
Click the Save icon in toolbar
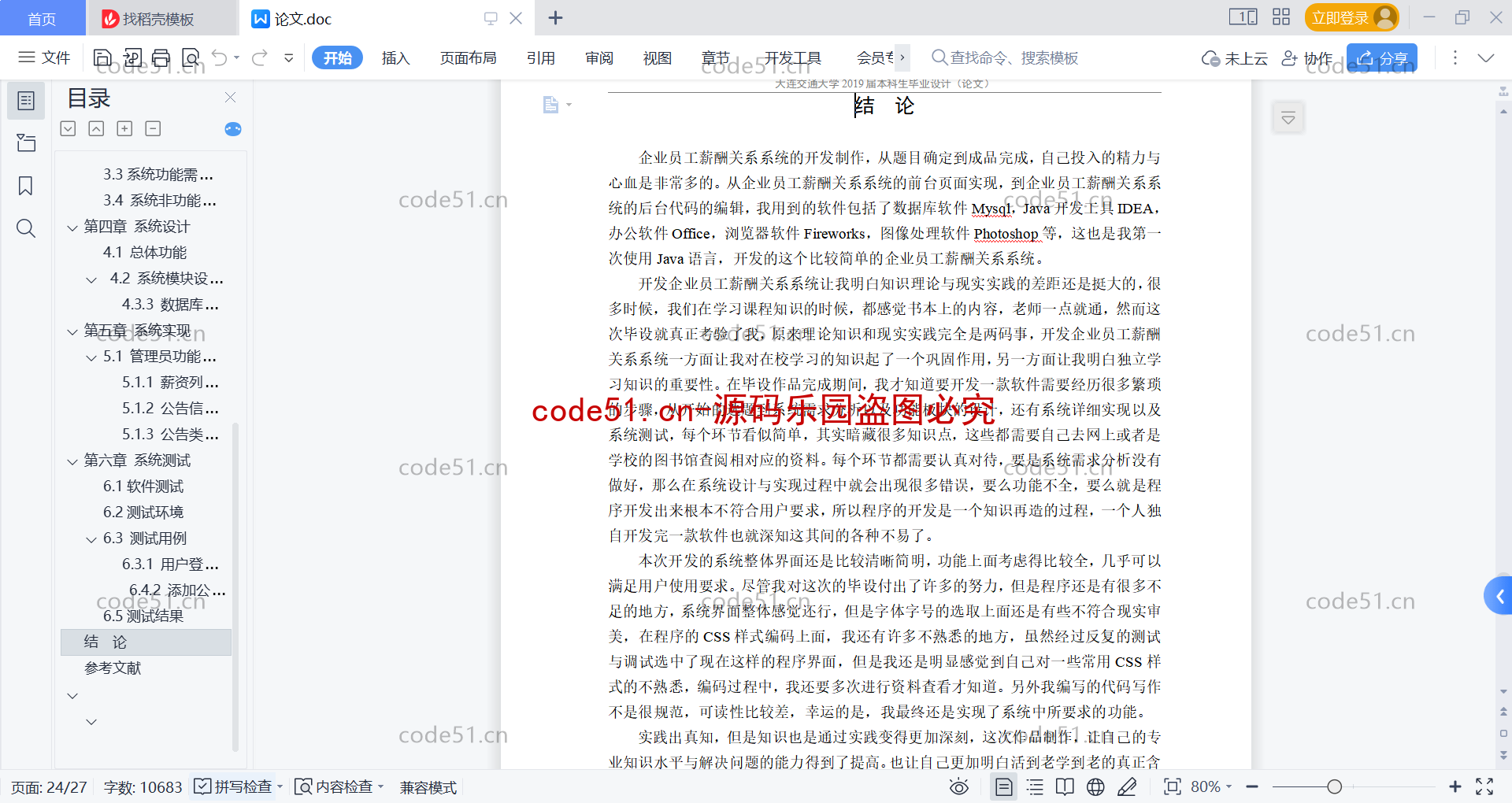tap(102, 57)
